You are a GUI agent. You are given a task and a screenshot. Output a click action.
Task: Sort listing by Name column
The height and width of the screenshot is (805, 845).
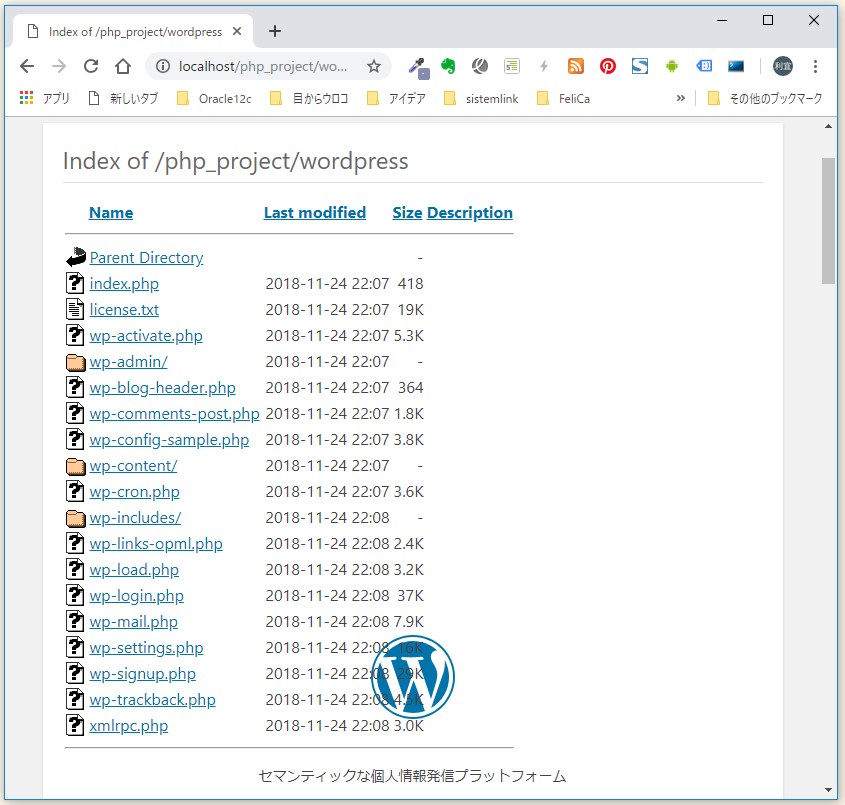tap(111, 213)
